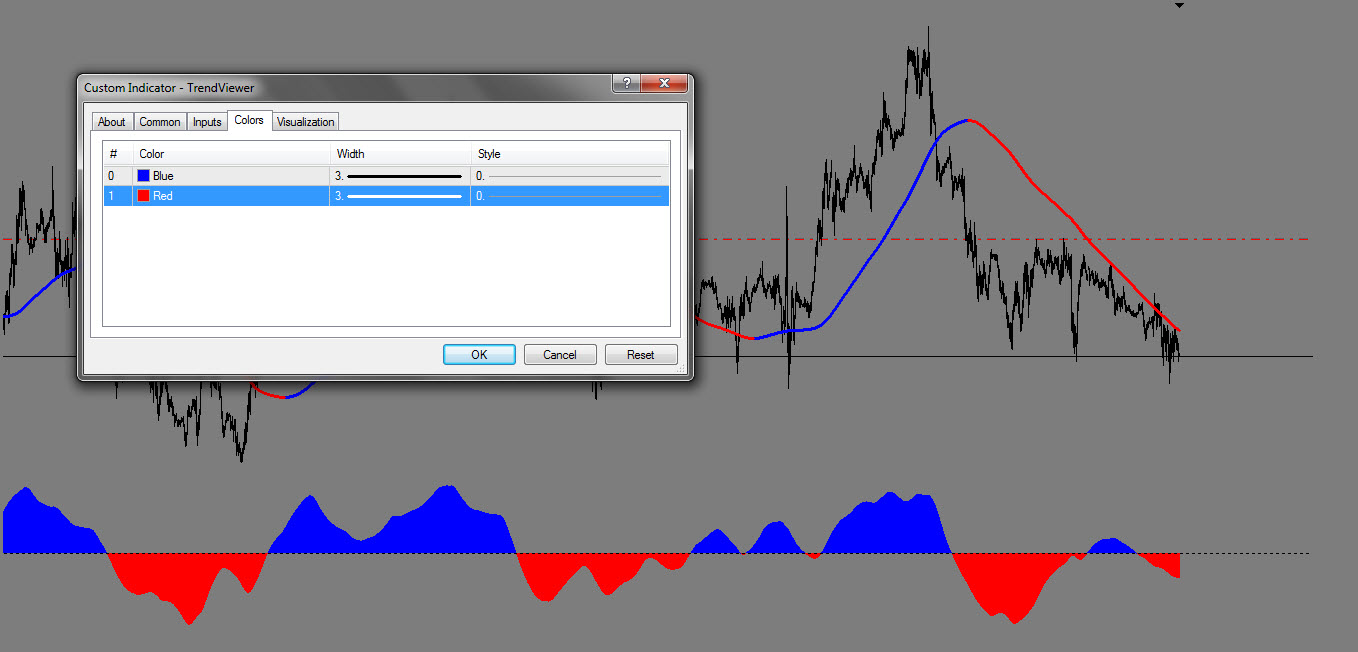Cancel the indicator settings dialog
The image size is (1358, 652).
pyautogui.click(x=560, y=355)
